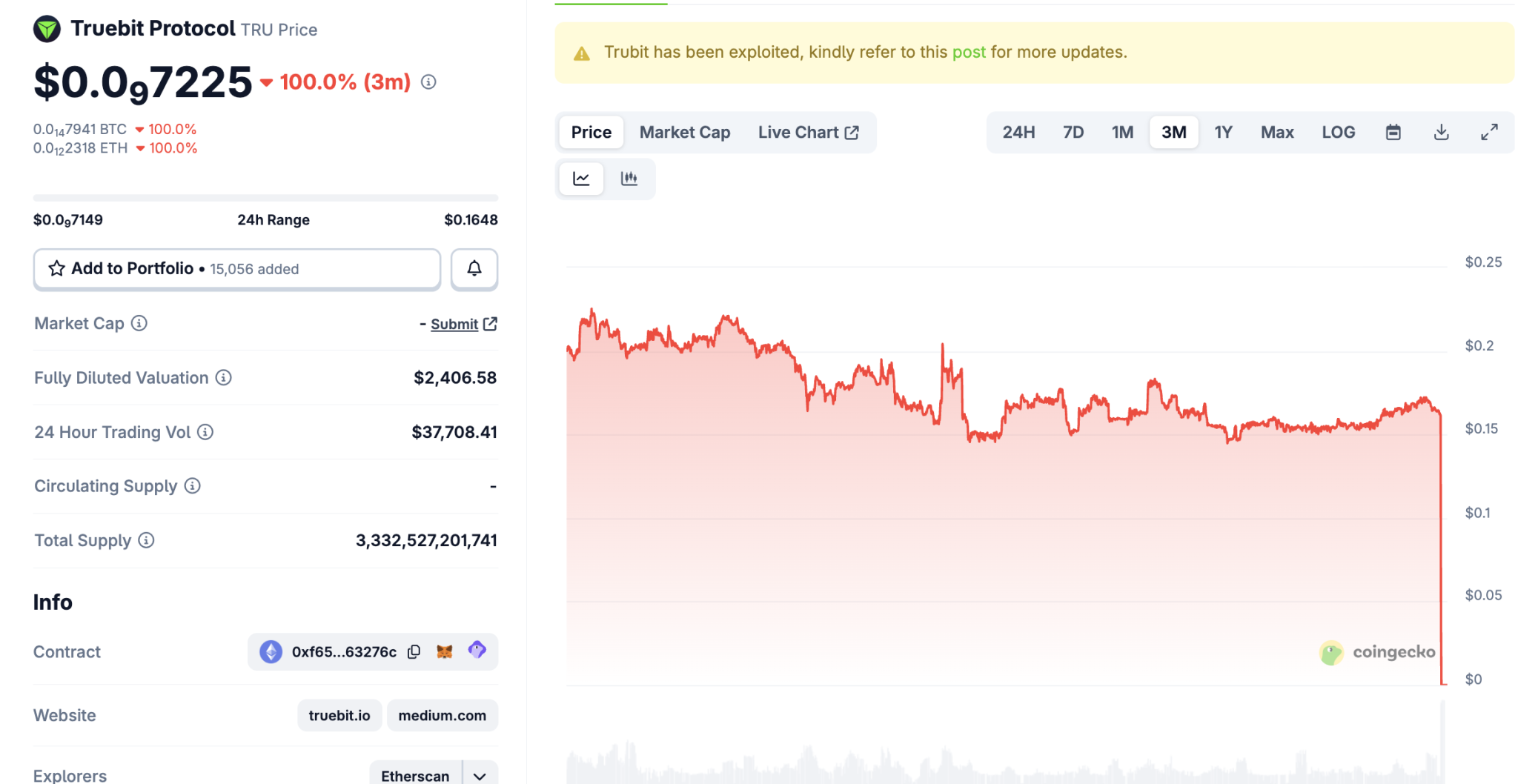Open the price change info tooltip
Screen dimensions: 1518x784
(x=427, y=82)
